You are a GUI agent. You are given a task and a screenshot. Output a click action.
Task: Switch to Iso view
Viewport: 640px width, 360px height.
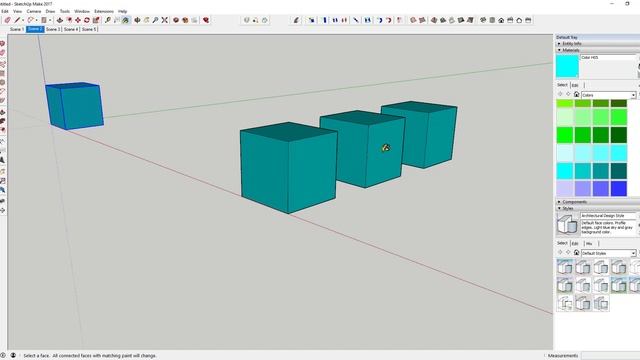click(x=483, y=20)
